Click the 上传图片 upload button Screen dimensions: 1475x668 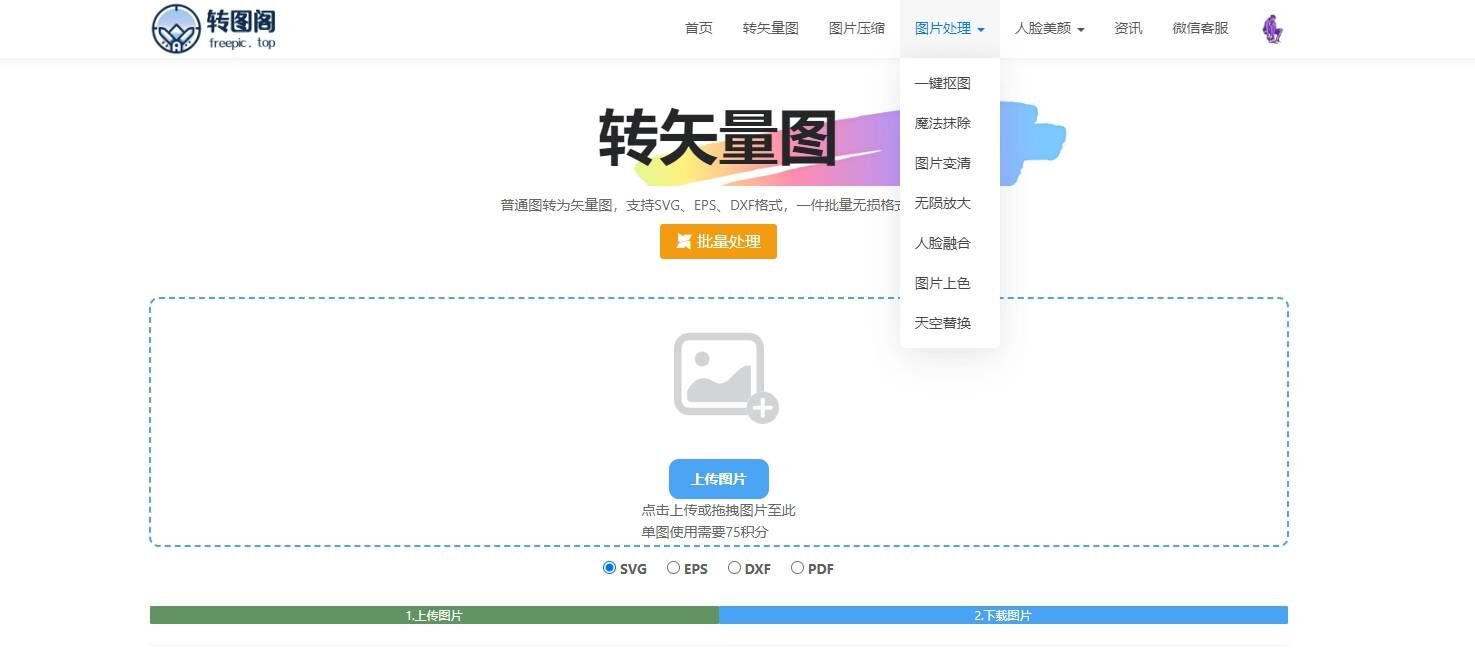coord(718,478)
